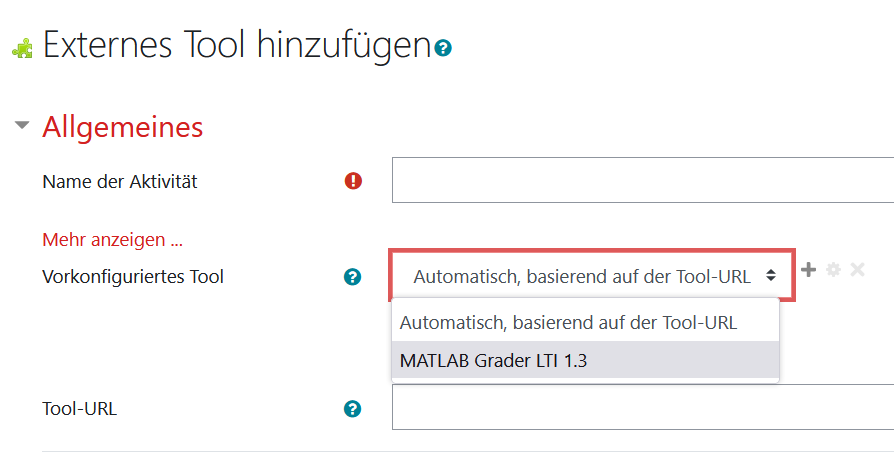
Task: Click the green puzzle piece external tool icon
Action: (22, 48)
